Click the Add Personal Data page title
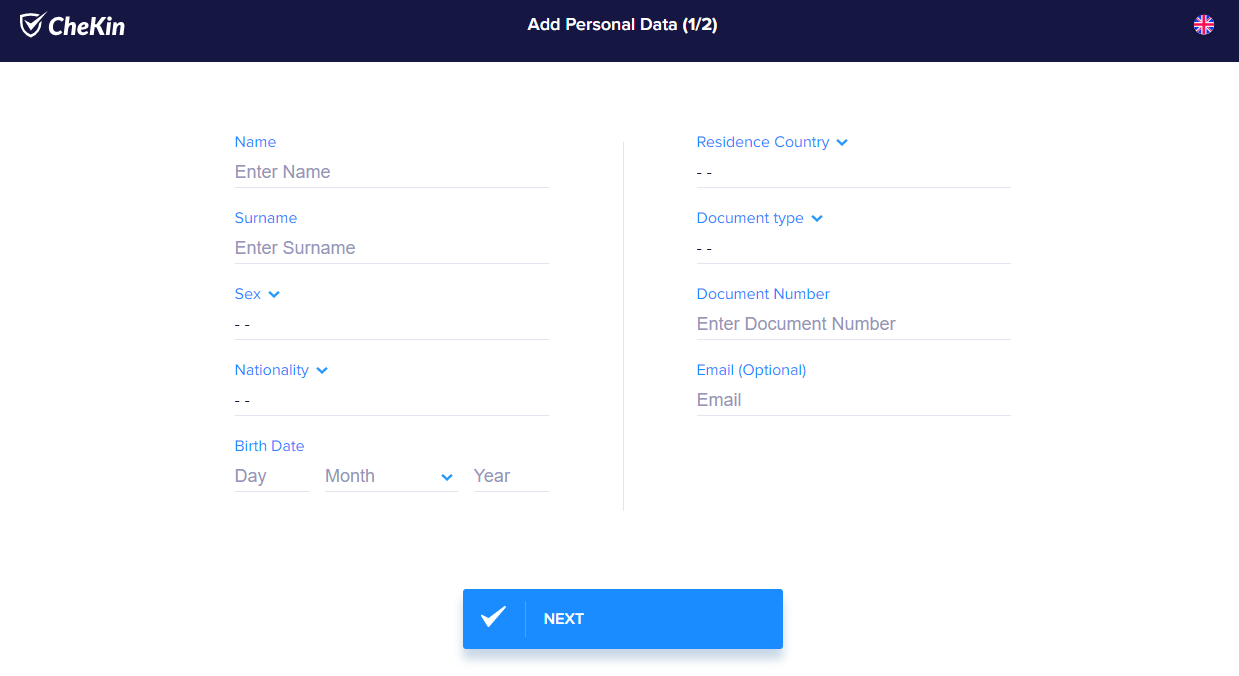 click(x=622, y=25)
